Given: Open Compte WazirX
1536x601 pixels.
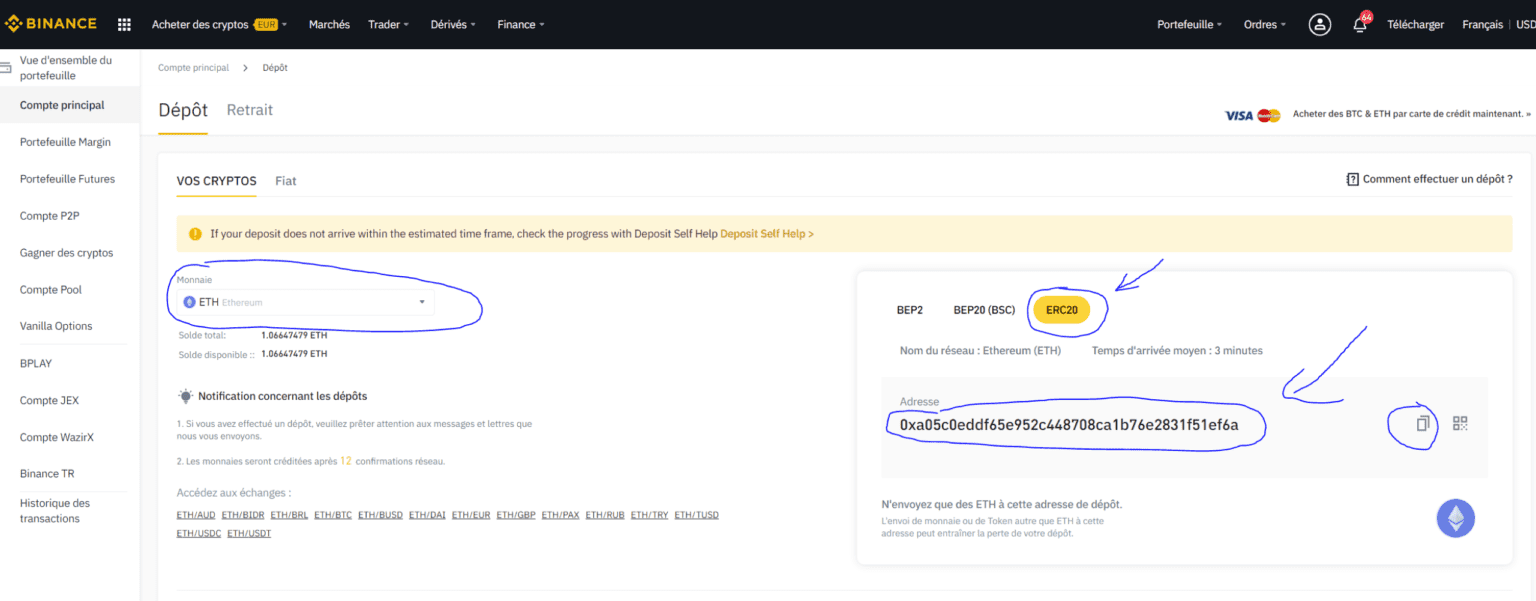Looking at the screenshot, I should tap(56, 437).
